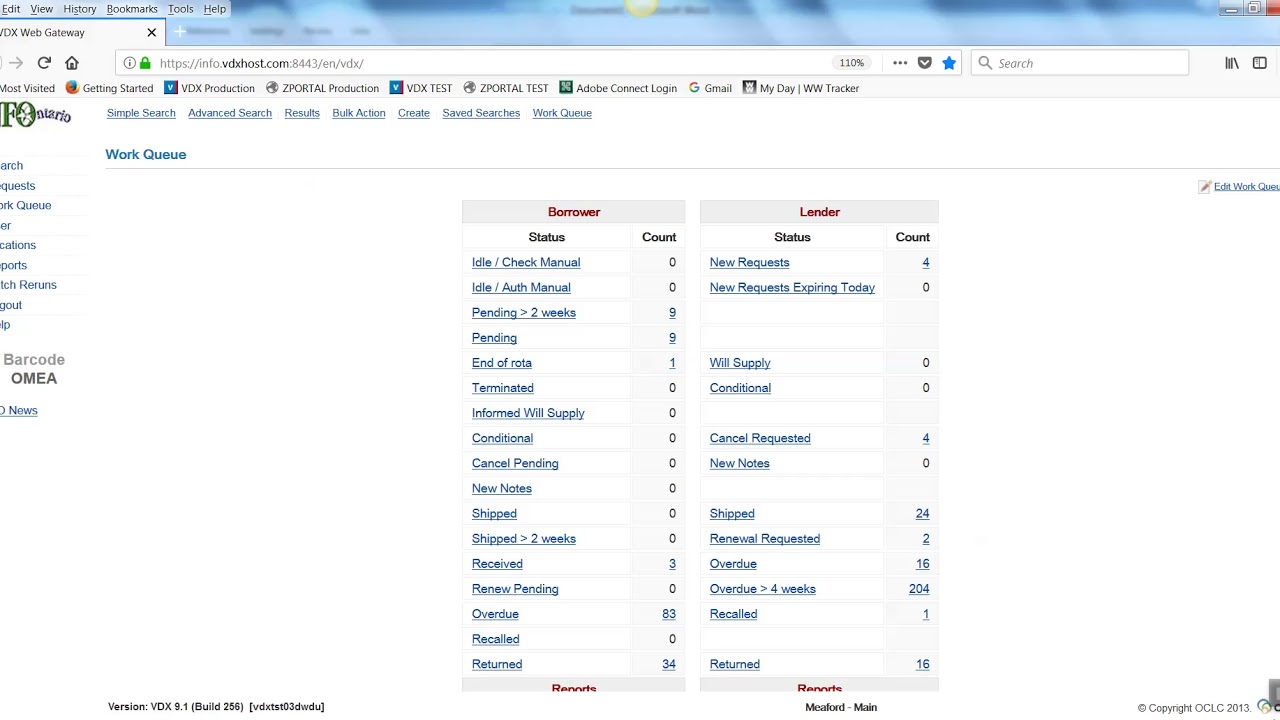The image size is (1280, 720).
Task: Open Work Queue in top navigation
Action: tap(562, 113)
